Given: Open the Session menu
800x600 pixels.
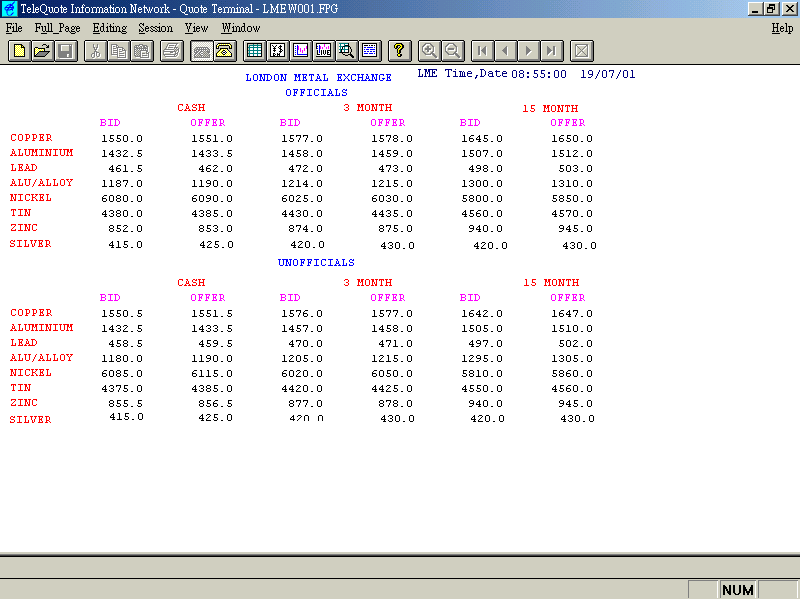Looking at the screenshot, I should (x=156, y=28).
